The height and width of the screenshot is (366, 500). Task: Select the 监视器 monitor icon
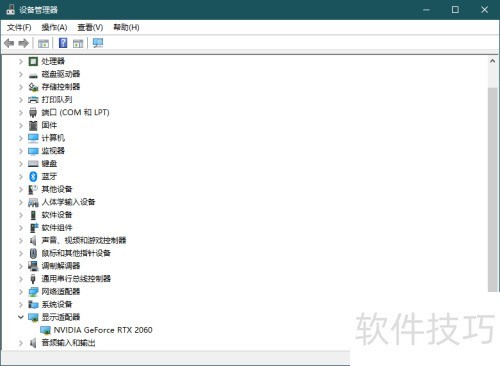point(33,151)
